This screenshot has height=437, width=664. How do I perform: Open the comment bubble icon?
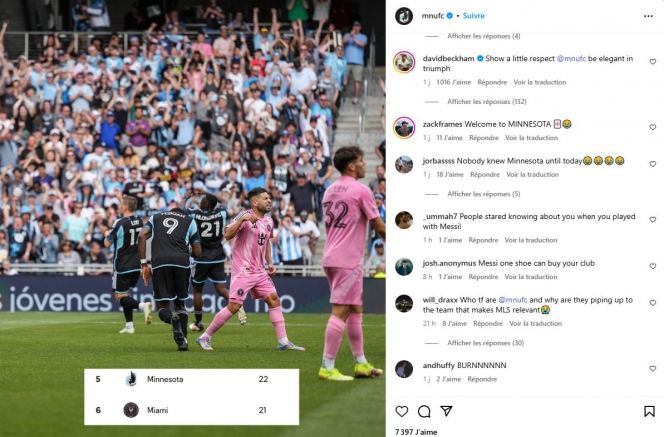click(x=424, y=411)
